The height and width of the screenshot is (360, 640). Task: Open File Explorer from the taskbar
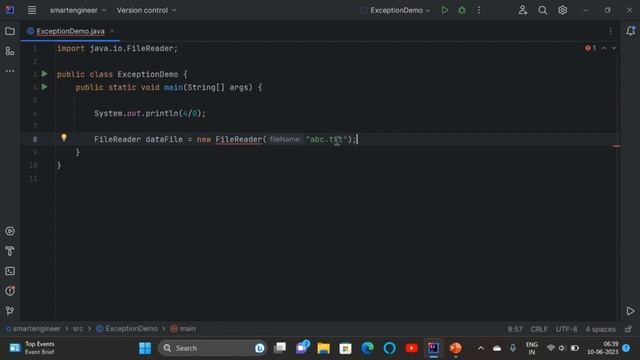(323, 348)
